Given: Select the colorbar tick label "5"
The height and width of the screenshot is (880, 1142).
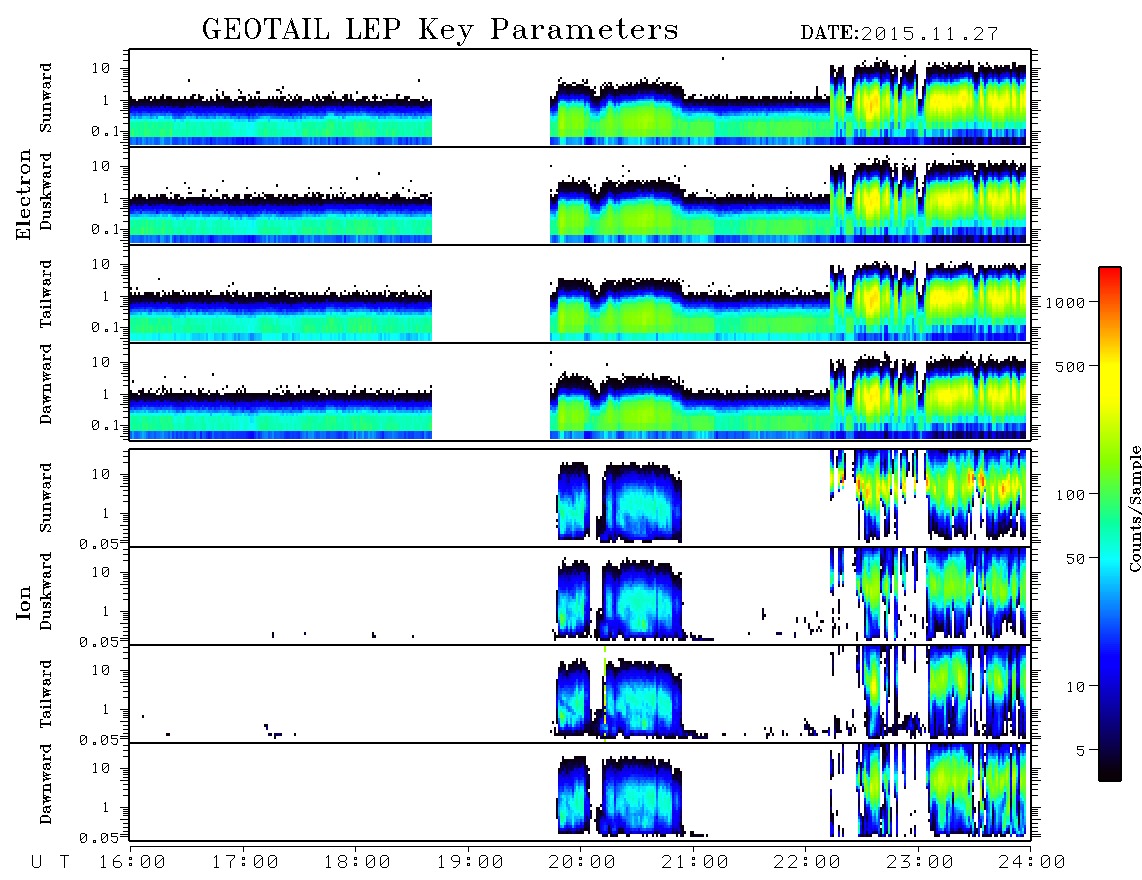Looking at the screenshot, I should 1081,750.
